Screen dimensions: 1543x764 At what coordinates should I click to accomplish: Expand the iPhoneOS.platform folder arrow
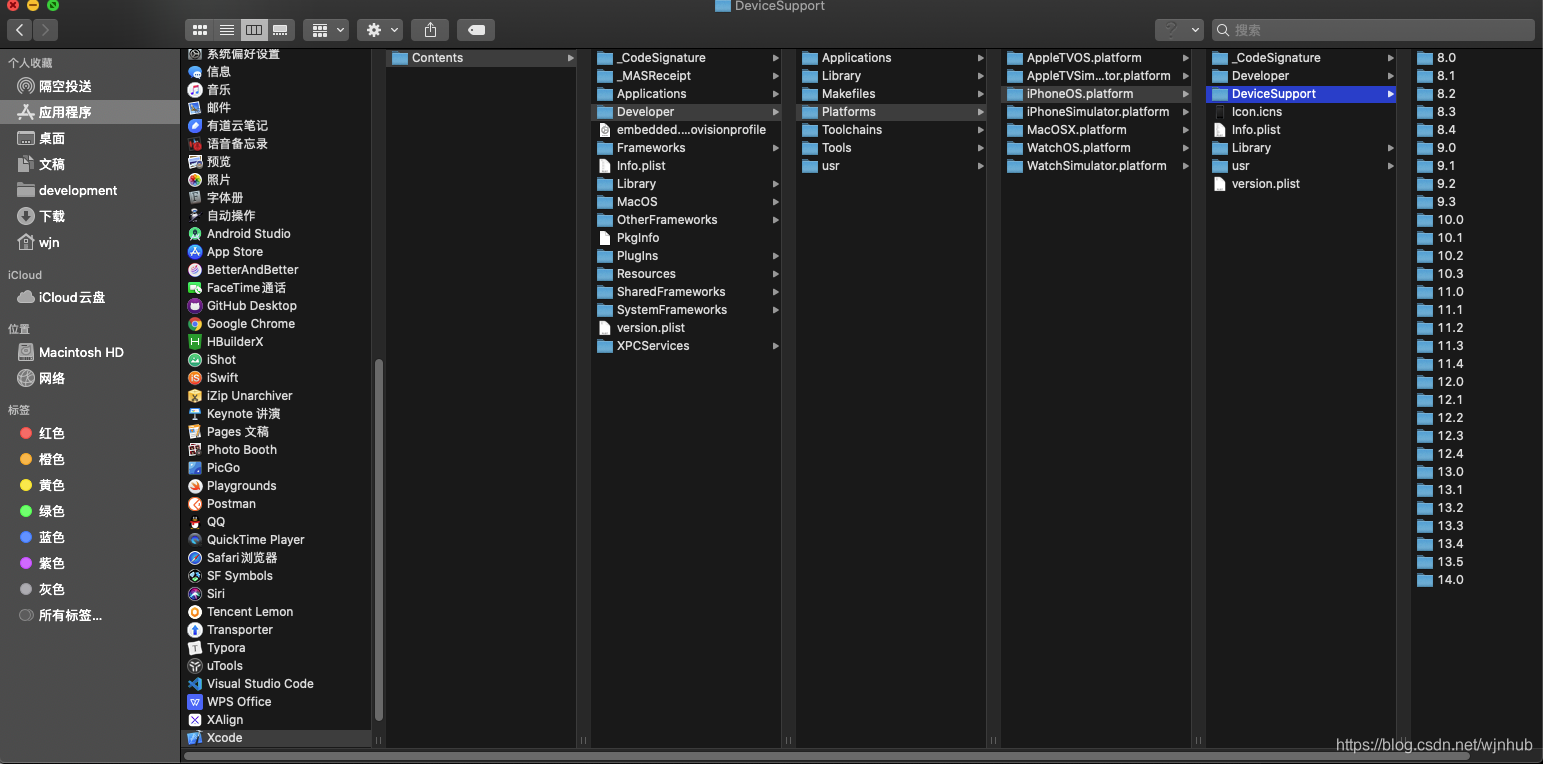pyautogui.click(x=1186, y=94)
